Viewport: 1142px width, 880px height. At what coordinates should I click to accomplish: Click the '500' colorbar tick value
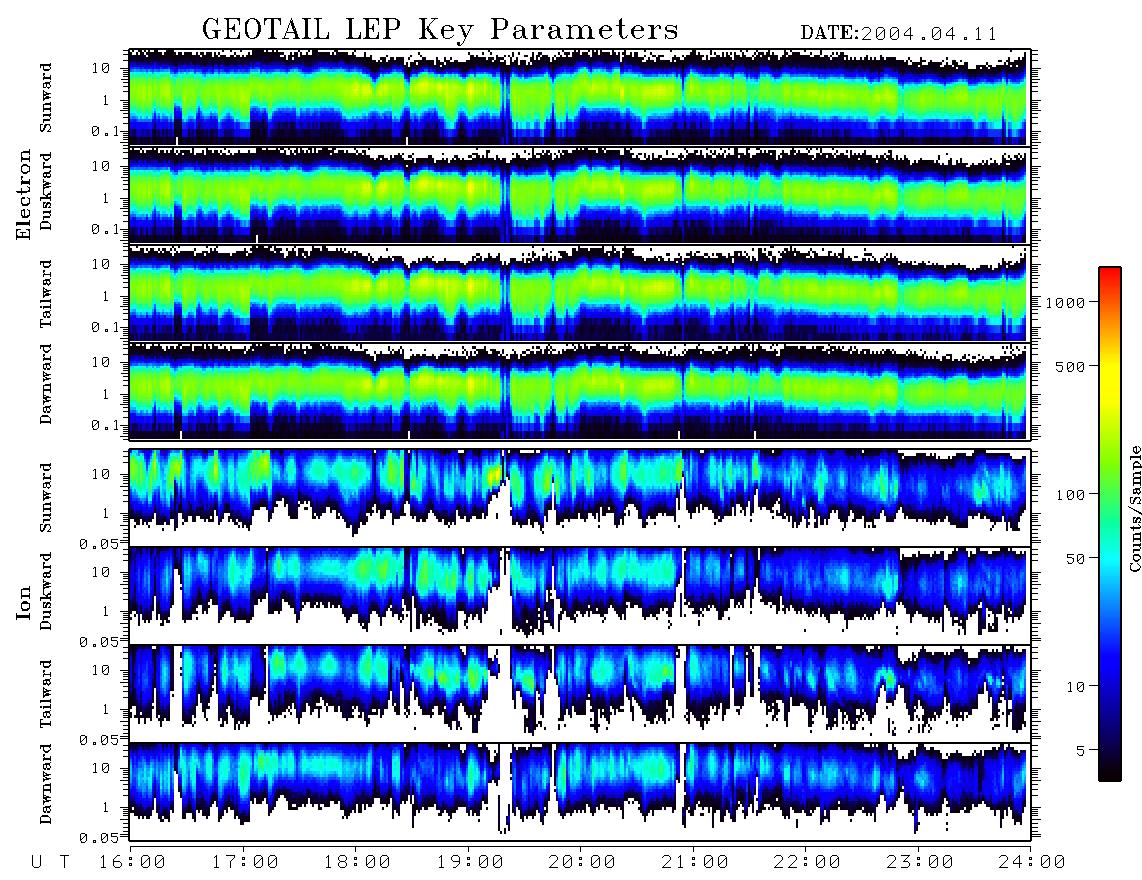click(1070, 366)
